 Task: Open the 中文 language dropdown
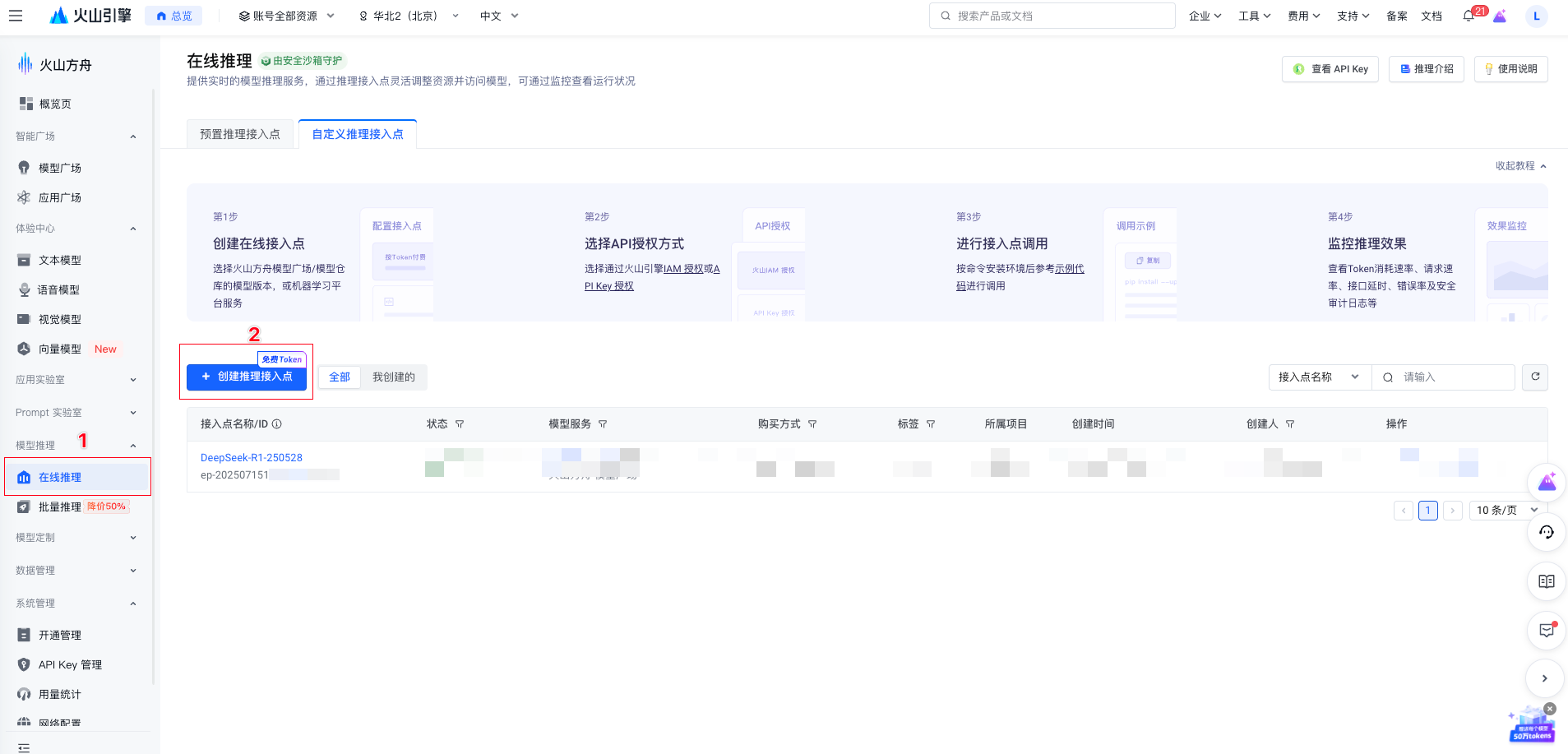tap(499, 16)
